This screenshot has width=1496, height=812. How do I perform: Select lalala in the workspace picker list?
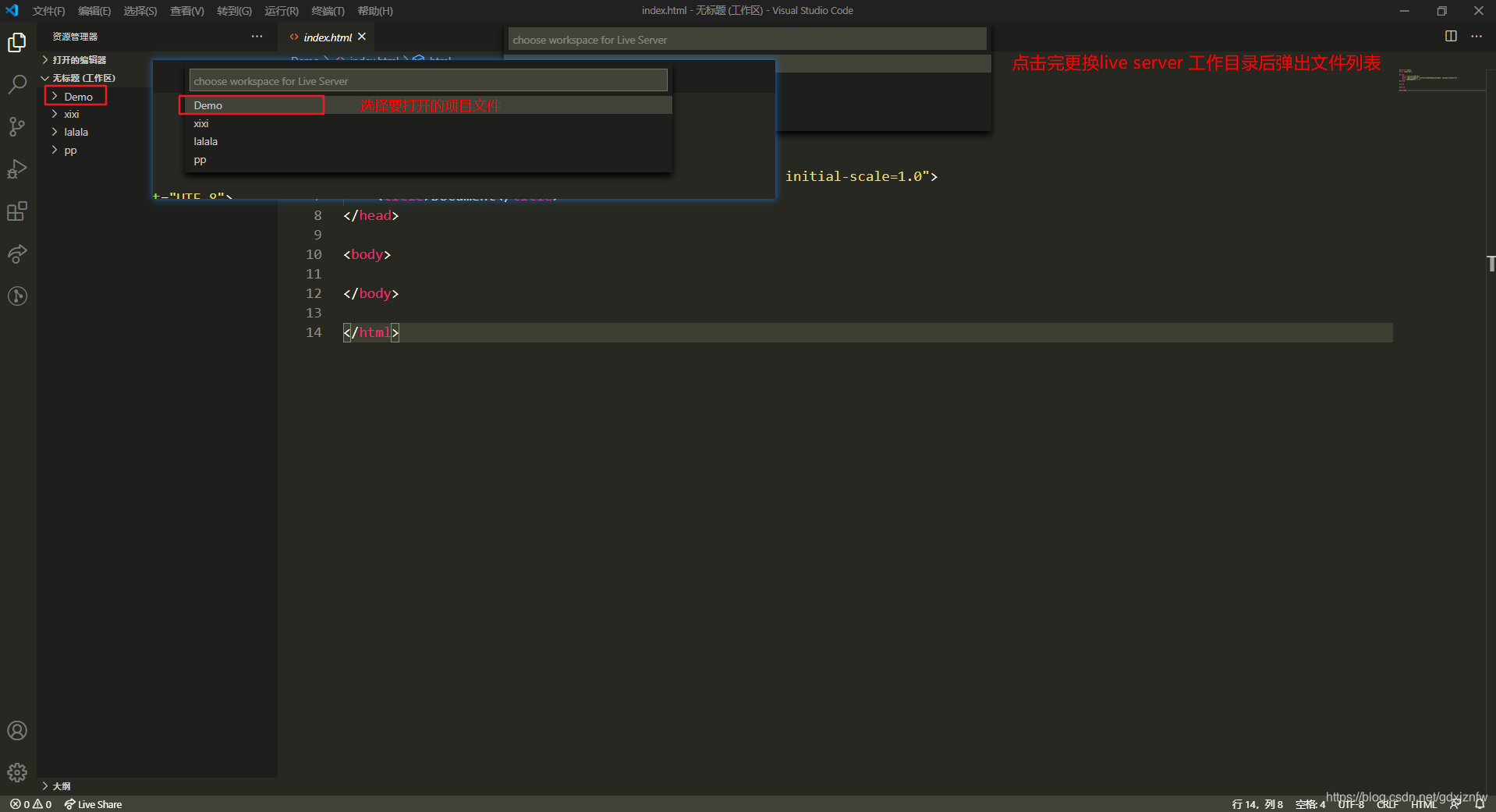click(x=427, y=141)
